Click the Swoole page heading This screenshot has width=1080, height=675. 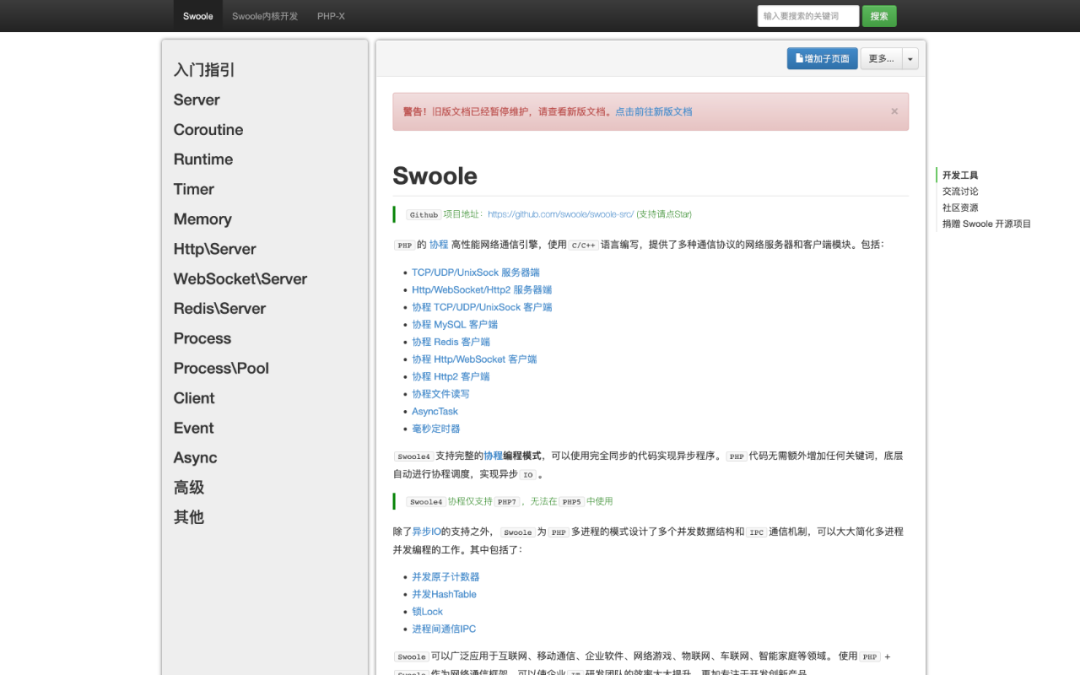[x=435, y=176]
